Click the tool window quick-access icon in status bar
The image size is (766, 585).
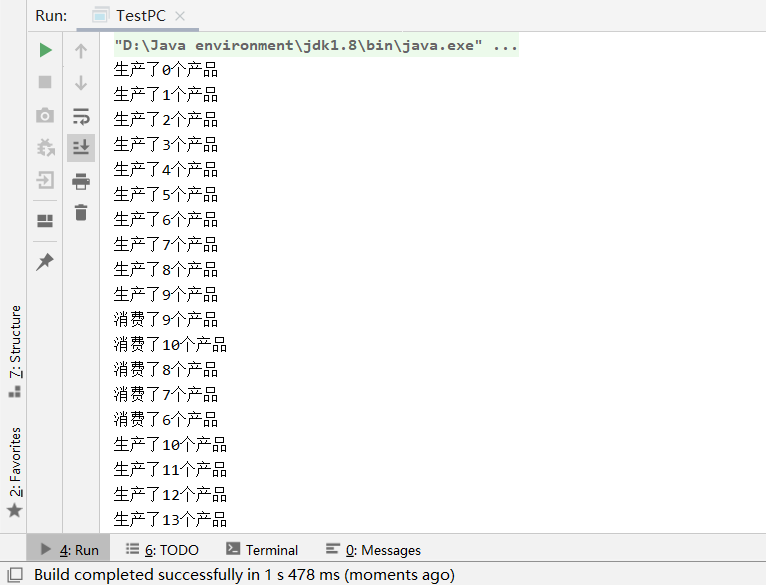point(15,575)
